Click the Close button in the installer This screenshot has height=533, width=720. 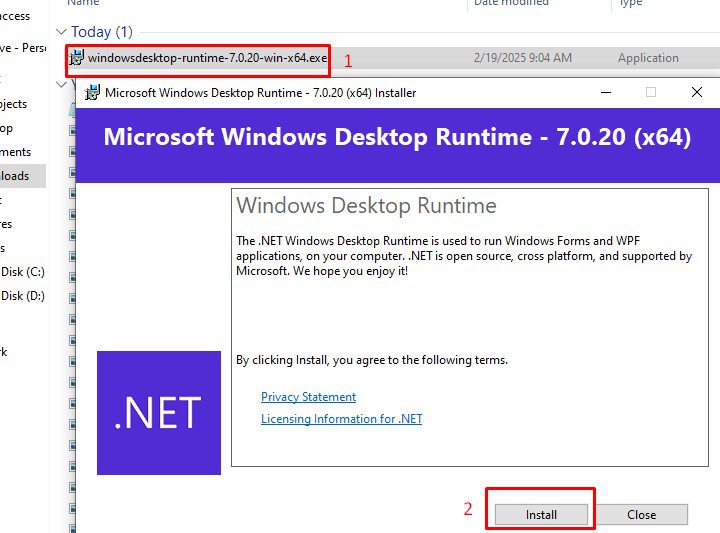(x=641, y=515)
